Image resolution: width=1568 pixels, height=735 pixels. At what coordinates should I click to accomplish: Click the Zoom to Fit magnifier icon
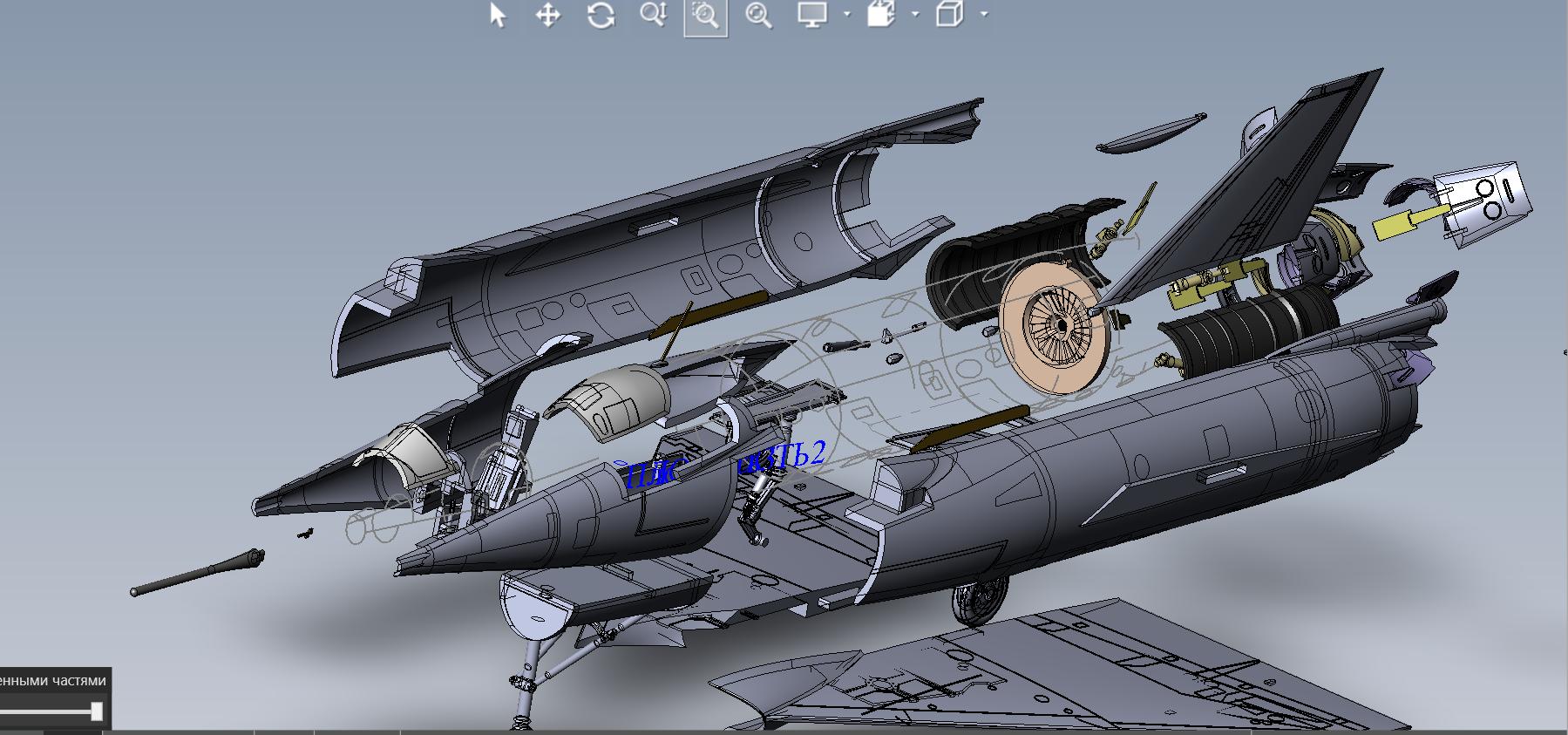[x=758, y=16]
